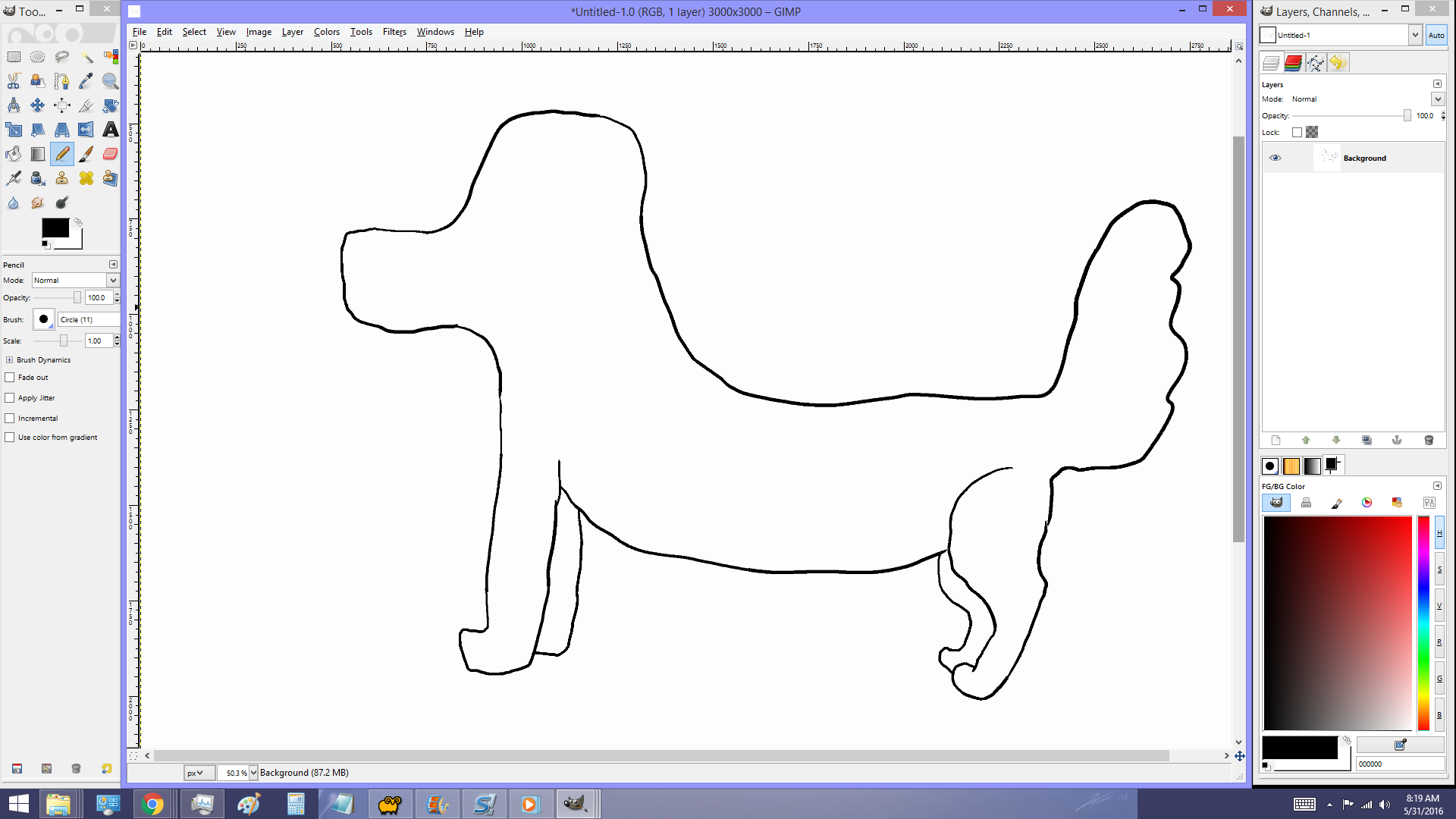Enable the Fade out checkbox
Screen dimensions: 1456x819
[x=10, y=377]
